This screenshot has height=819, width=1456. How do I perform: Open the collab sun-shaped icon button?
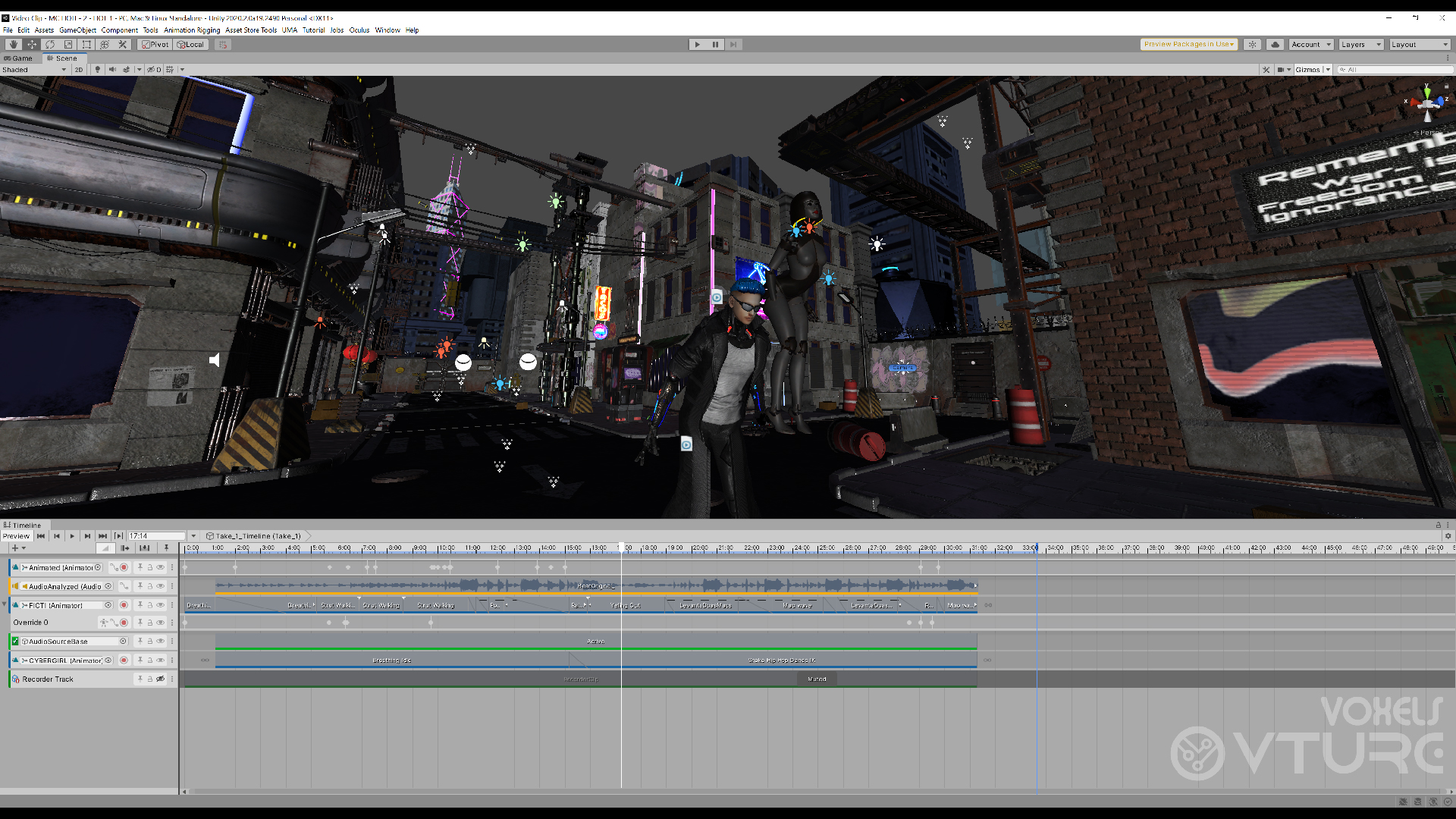(1252, 45)
